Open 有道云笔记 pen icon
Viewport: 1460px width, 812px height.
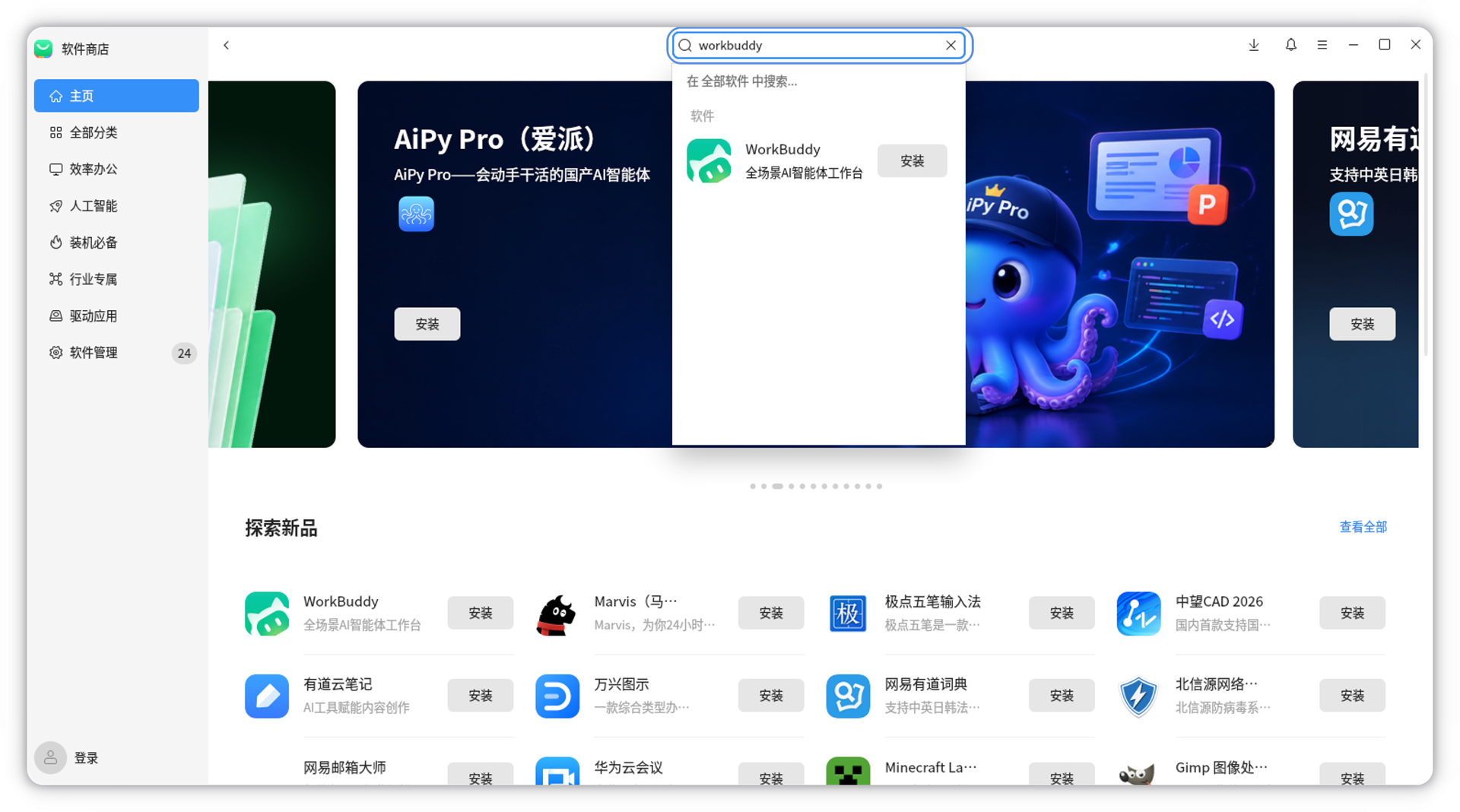pyautogui.click(x=267, y=696)
